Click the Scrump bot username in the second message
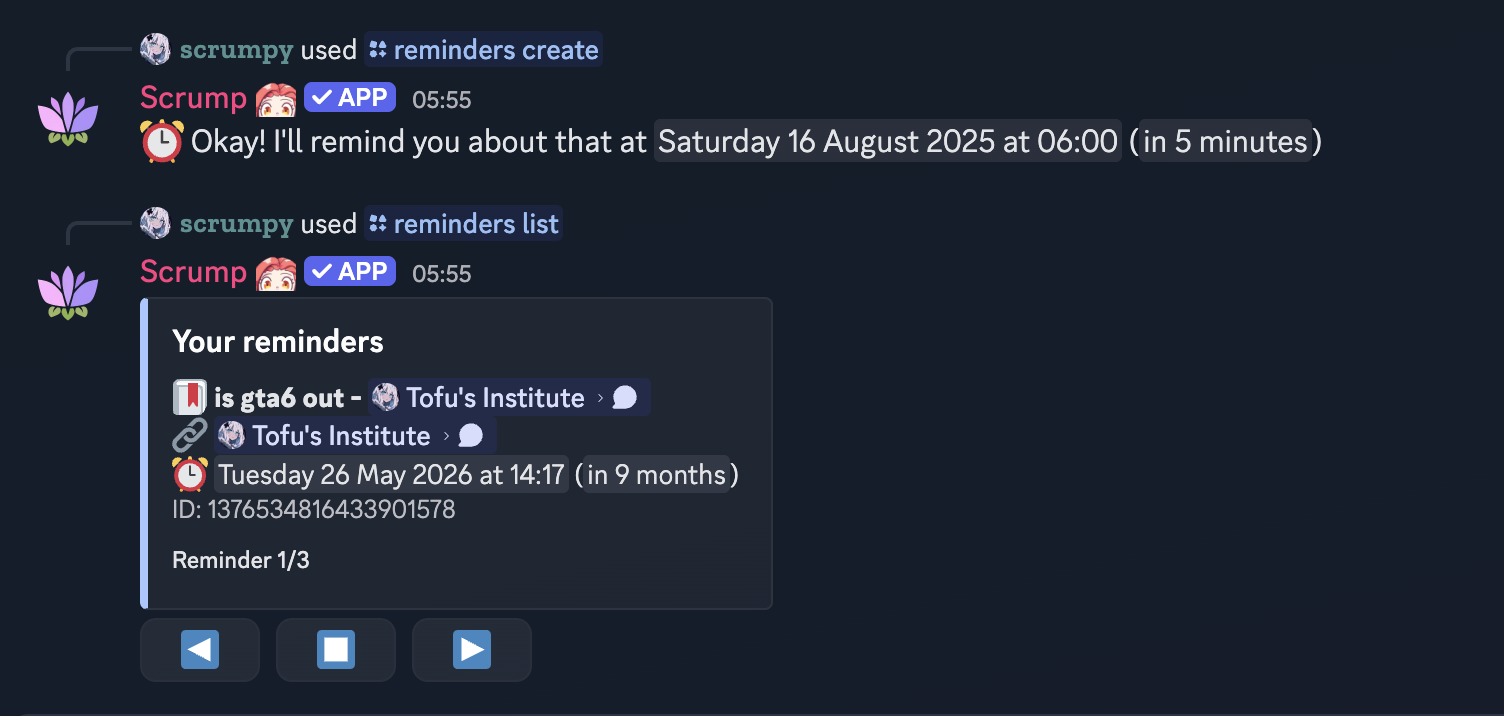The height and width of the screenshot is (716, 1504). coord(193,271)
